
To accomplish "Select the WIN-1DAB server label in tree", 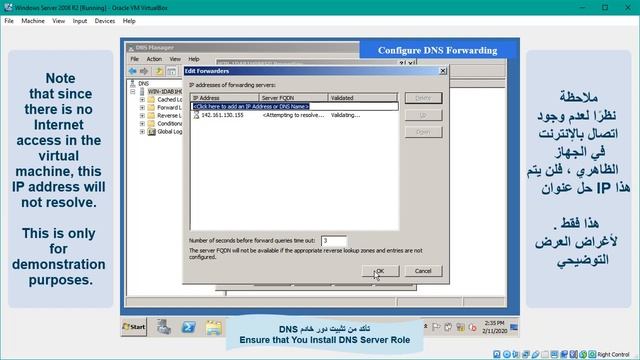I will point(164,91).
